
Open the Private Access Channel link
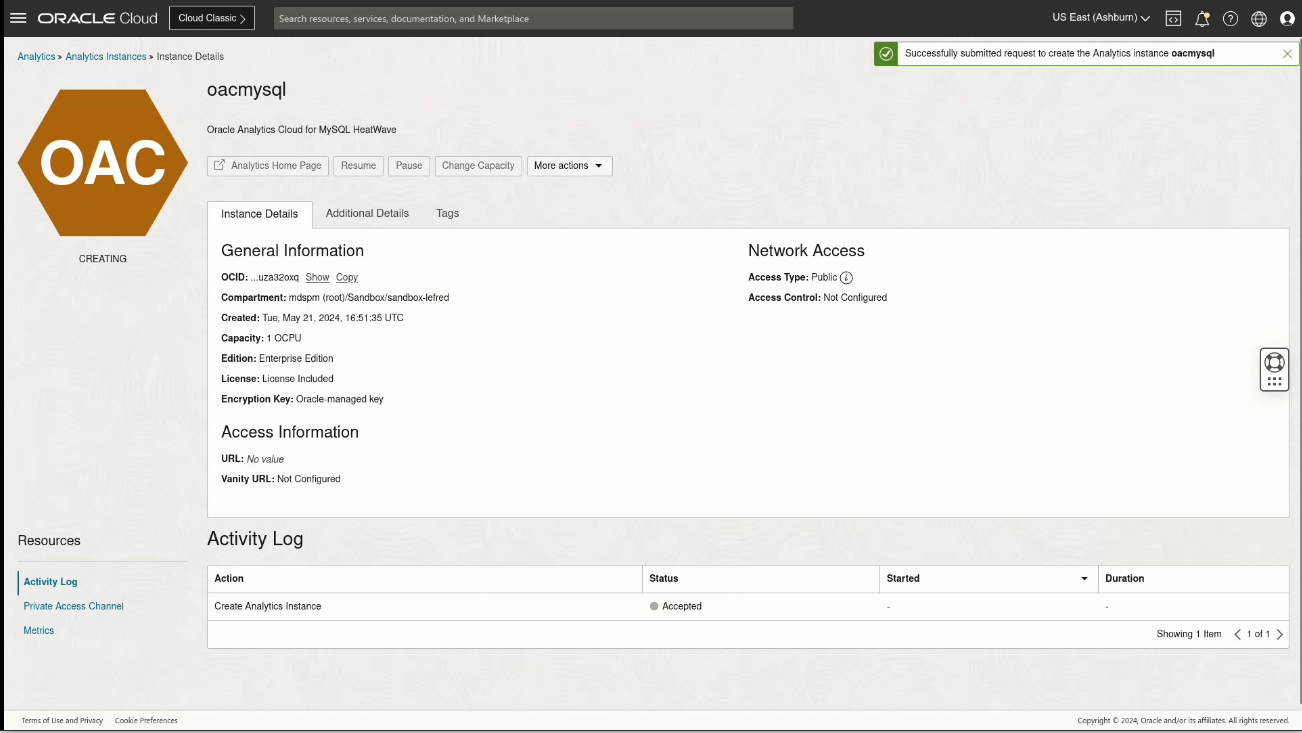(73, 606)
